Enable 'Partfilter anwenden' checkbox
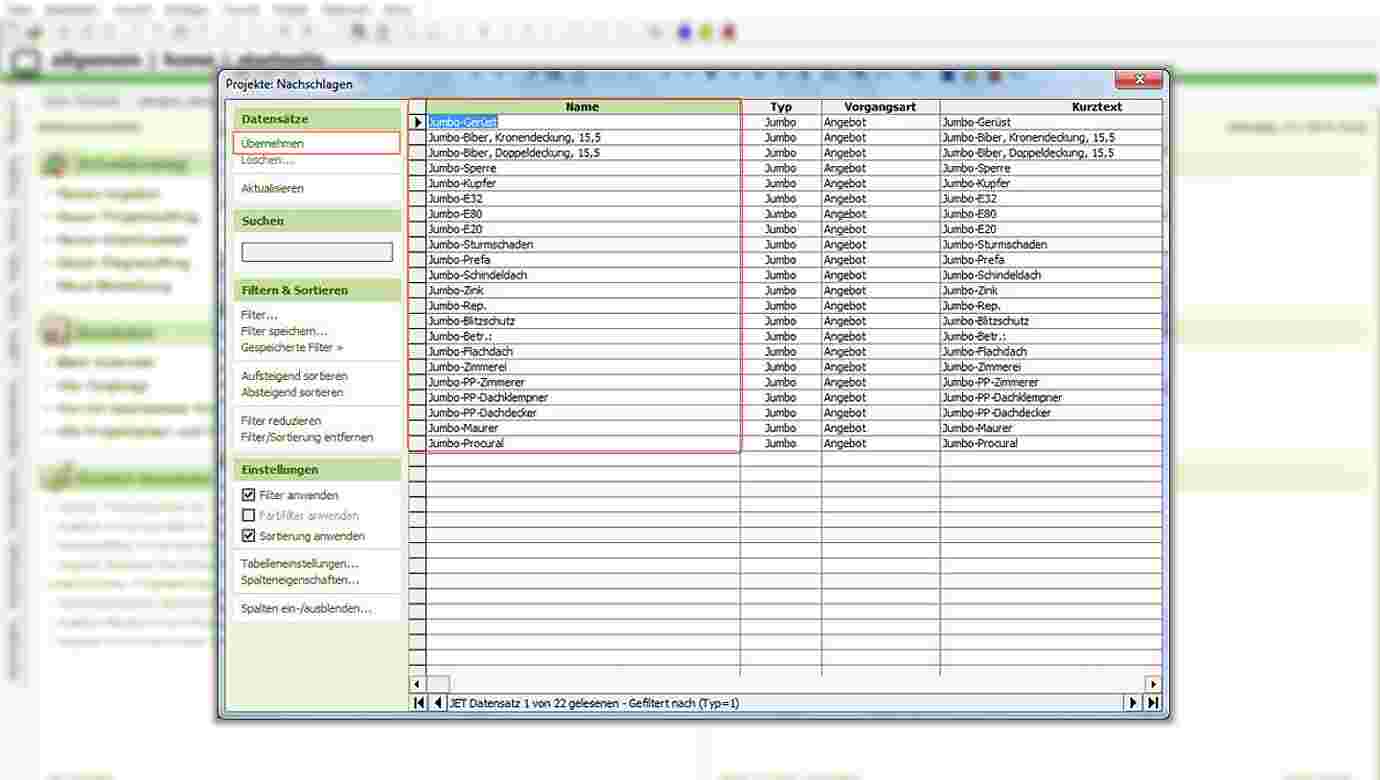This screenshot has width=1380, height=780. tap(249, 515)
